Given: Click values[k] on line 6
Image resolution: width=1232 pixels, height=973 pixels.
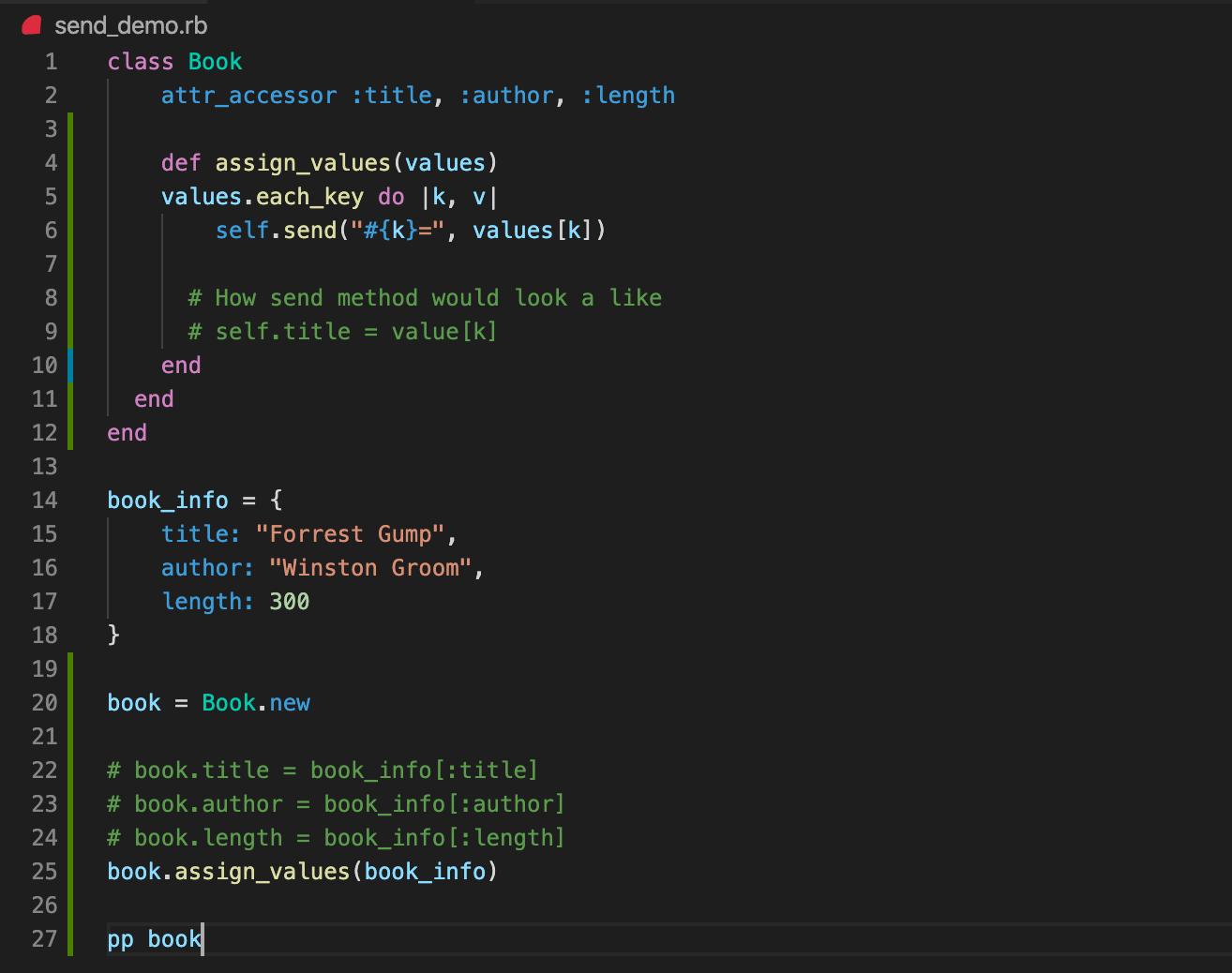Looking at the screenshot, I should pos(533,231).
